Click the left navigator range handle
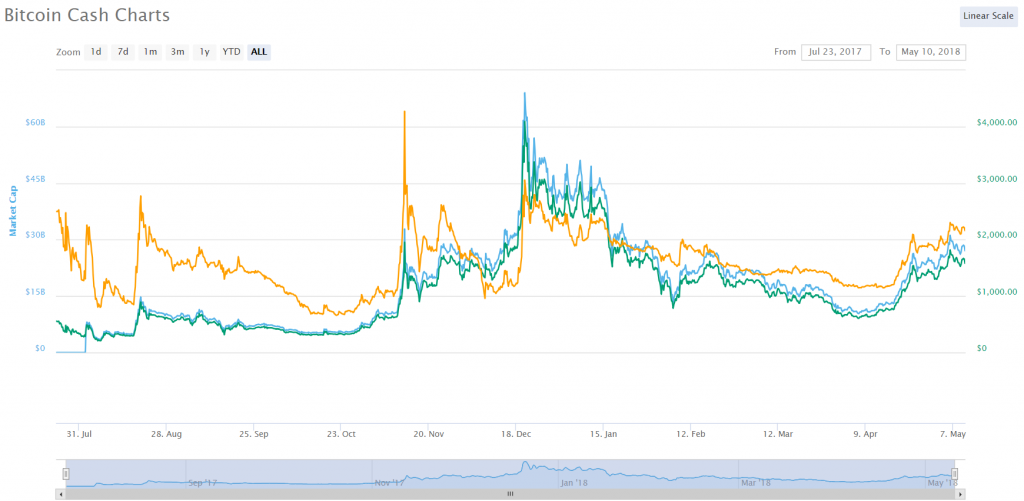 (x=66, y=474)
